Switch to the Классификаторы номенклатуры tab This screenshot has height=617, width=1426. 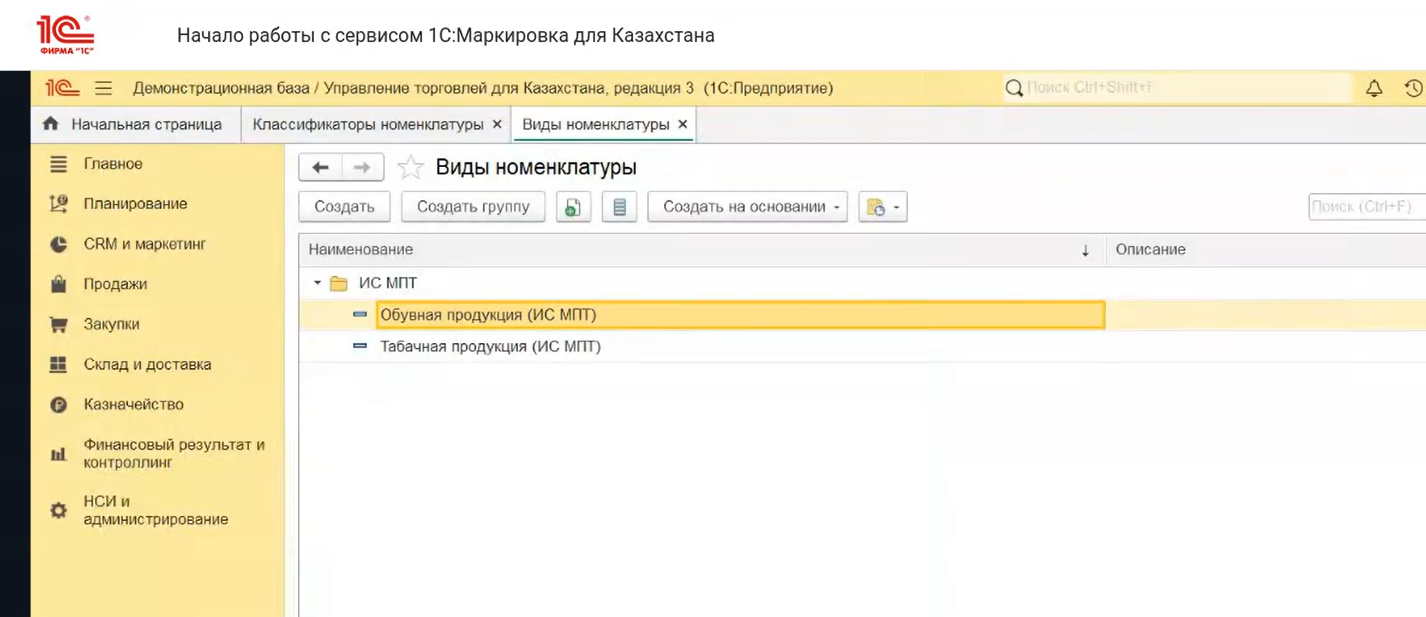click(367, 125)
